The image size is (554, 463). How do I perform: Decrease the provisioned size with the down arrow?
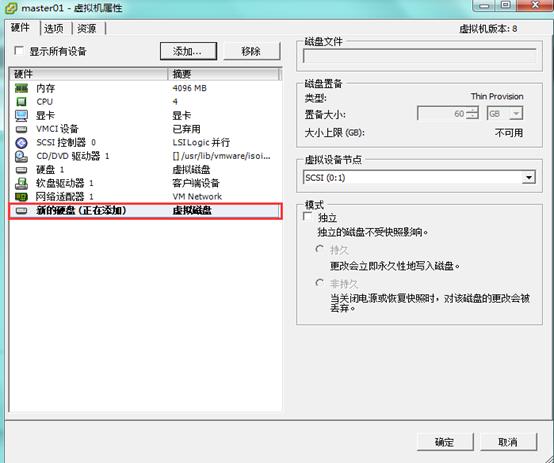472,117
